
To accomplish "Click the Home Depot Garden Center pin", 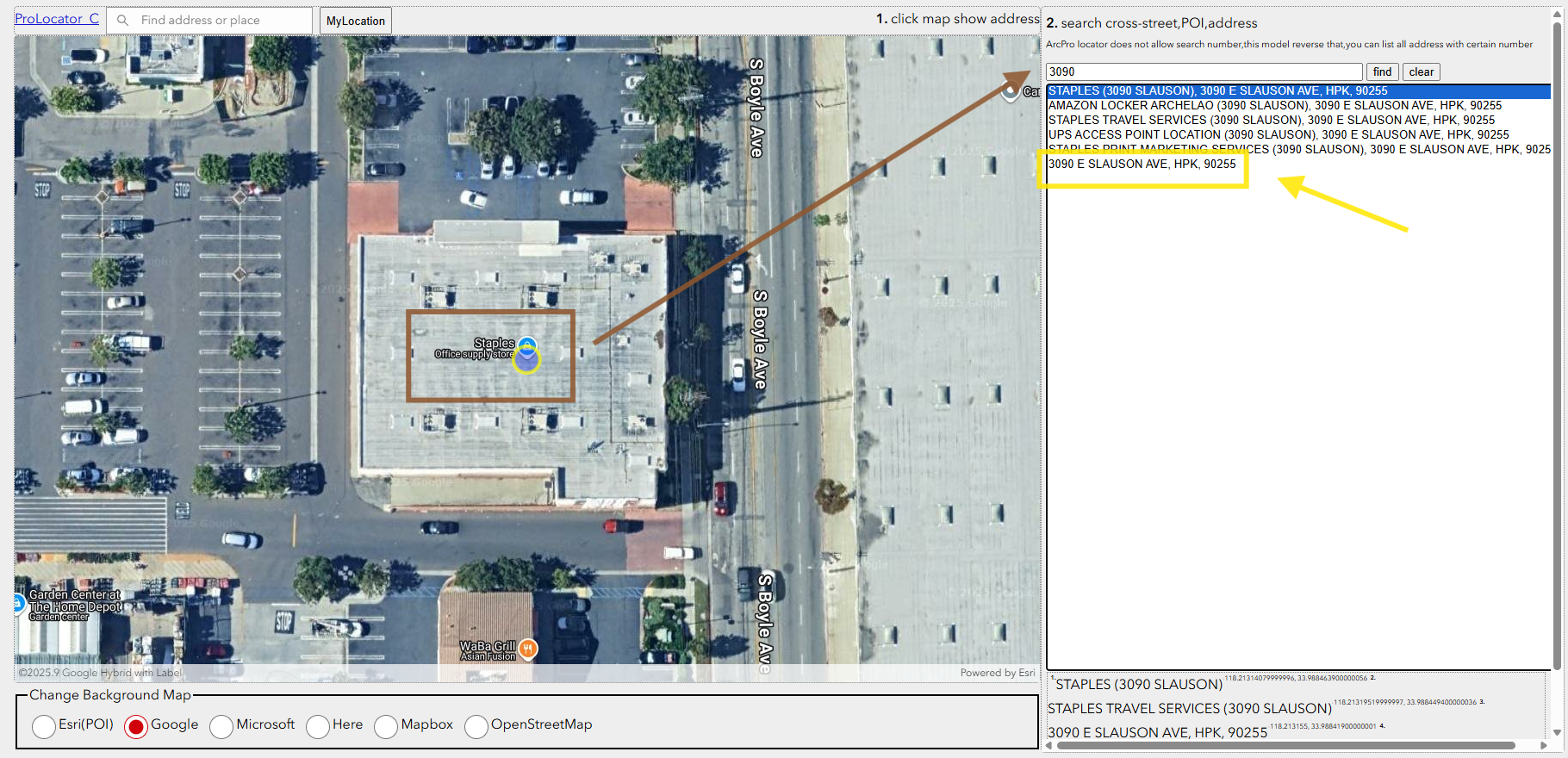I will click(19, 604).
